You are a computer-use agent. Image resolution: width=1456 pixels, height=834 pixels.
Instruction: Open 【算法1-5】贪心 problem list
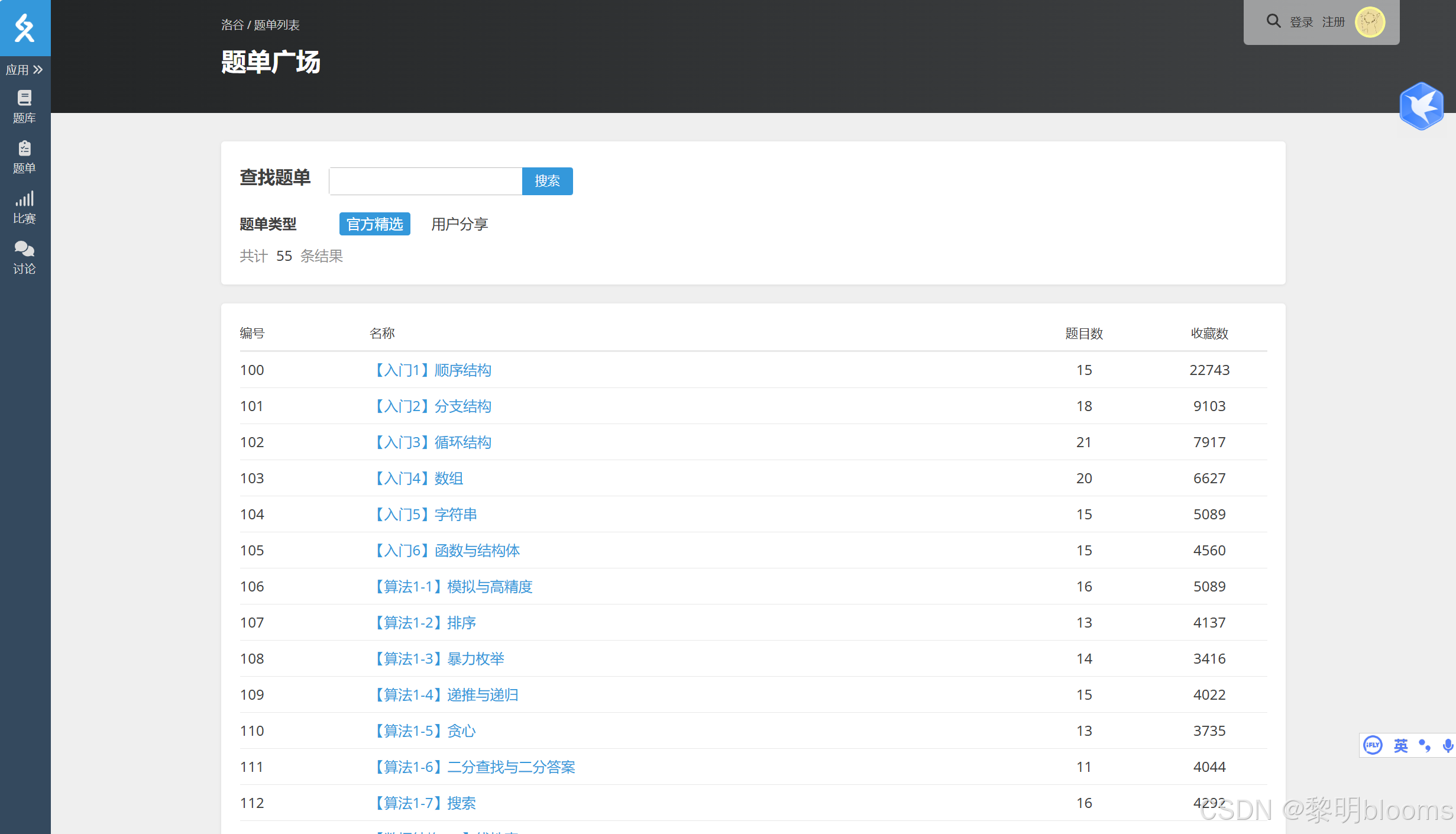tap(424, 731)
